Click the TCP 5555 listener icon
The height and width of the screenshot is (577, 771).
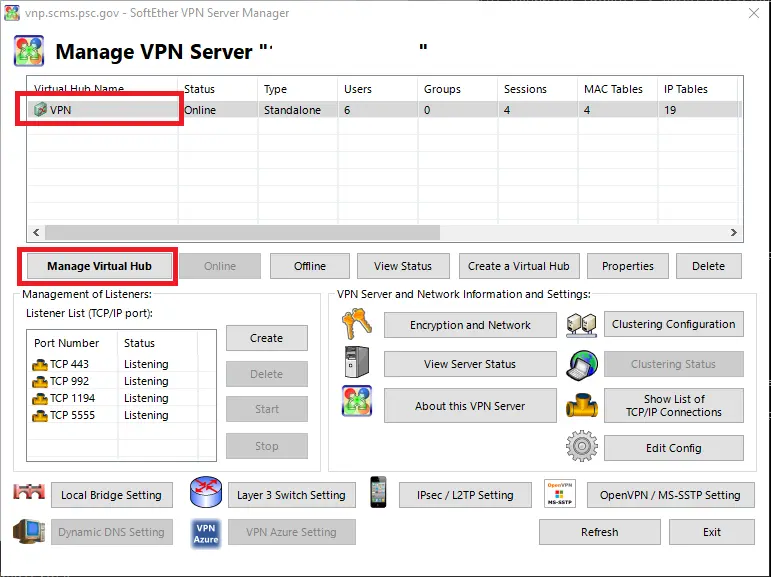click(x=40, y=416)
